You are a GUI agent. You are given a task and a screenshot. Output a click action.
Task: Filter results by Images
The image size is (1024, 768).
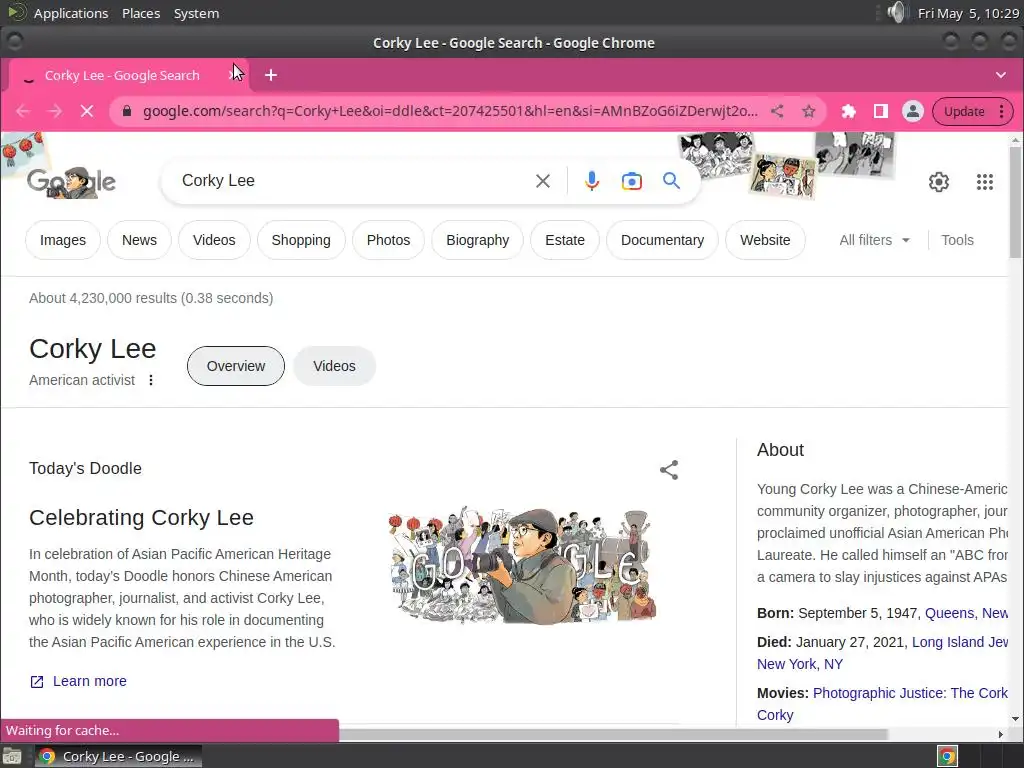tap(63, 240)
